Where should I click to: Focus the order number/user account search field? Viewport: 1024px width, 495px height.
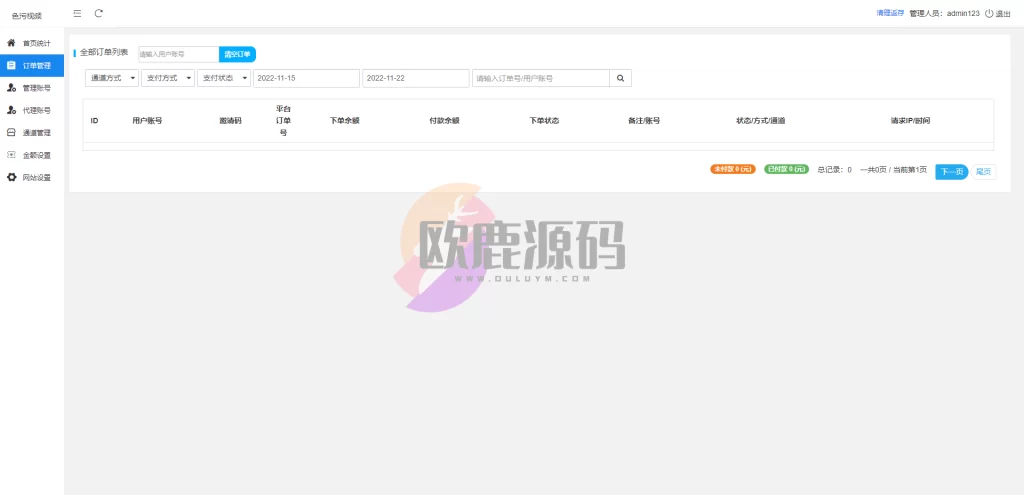point(541,78)
